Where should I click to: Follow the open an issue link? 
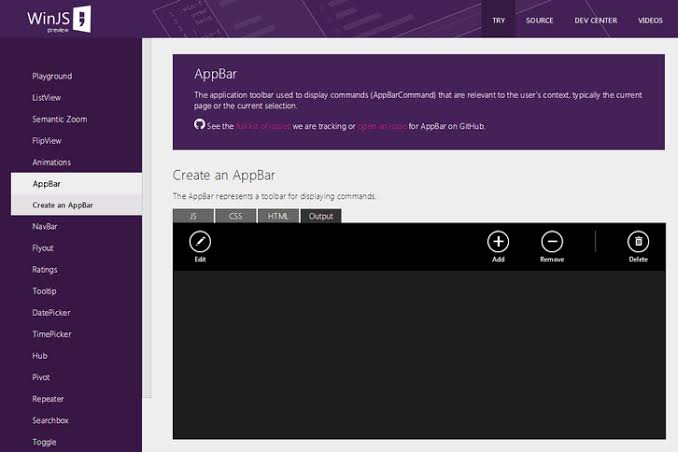382,126
